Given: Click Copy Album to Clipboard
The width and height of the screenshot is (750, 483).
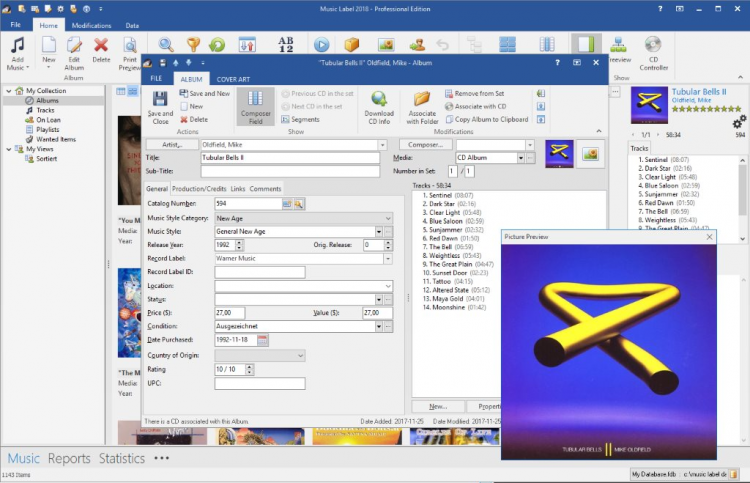Looking at the screenshot, I should click(x=487, y=120).
